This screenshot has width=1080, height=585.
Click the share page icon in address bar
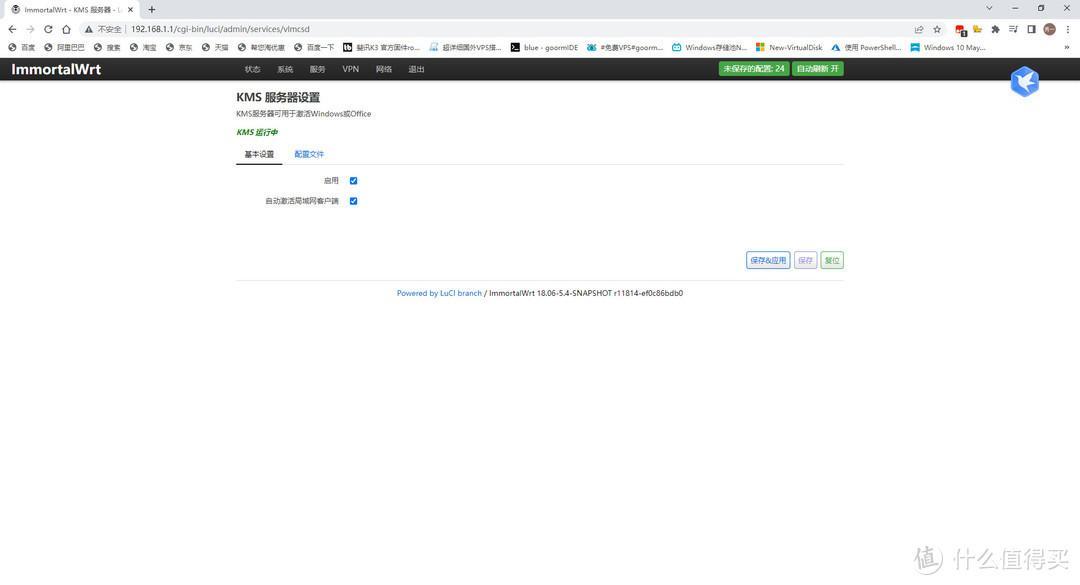pos(919,29)
